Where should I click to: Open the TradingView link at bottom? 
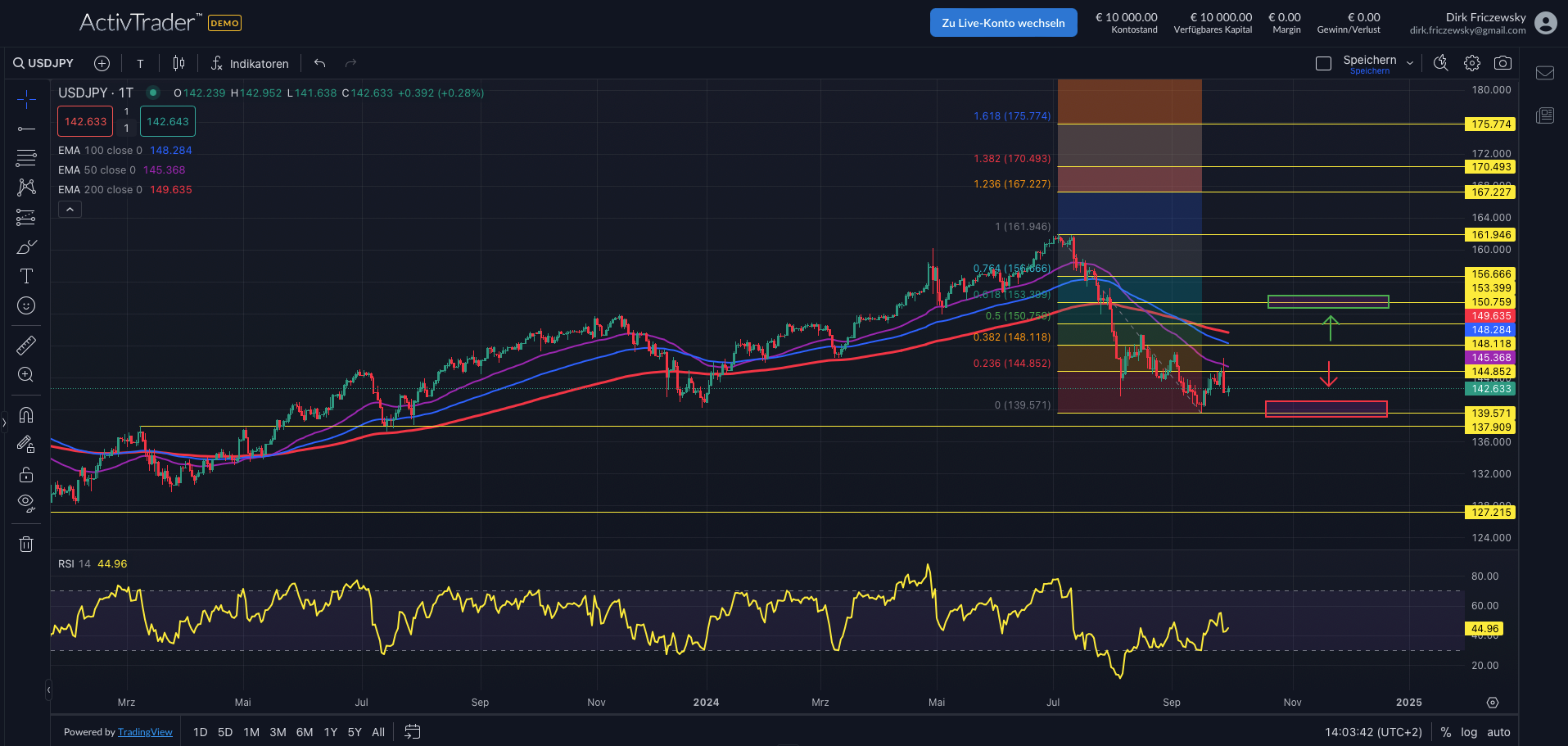click(145, 731)
